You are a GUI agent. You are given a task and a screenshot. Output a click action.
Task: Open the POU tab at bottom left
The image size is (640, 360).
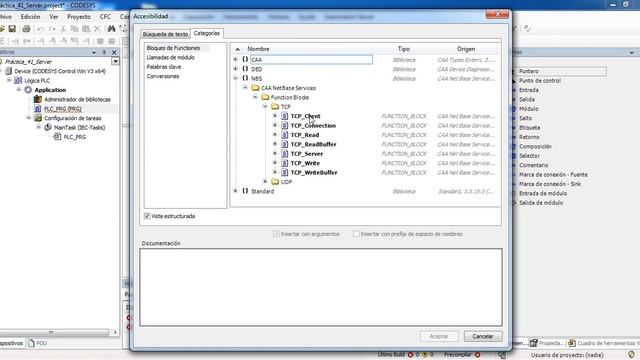[x=38, y=343]
